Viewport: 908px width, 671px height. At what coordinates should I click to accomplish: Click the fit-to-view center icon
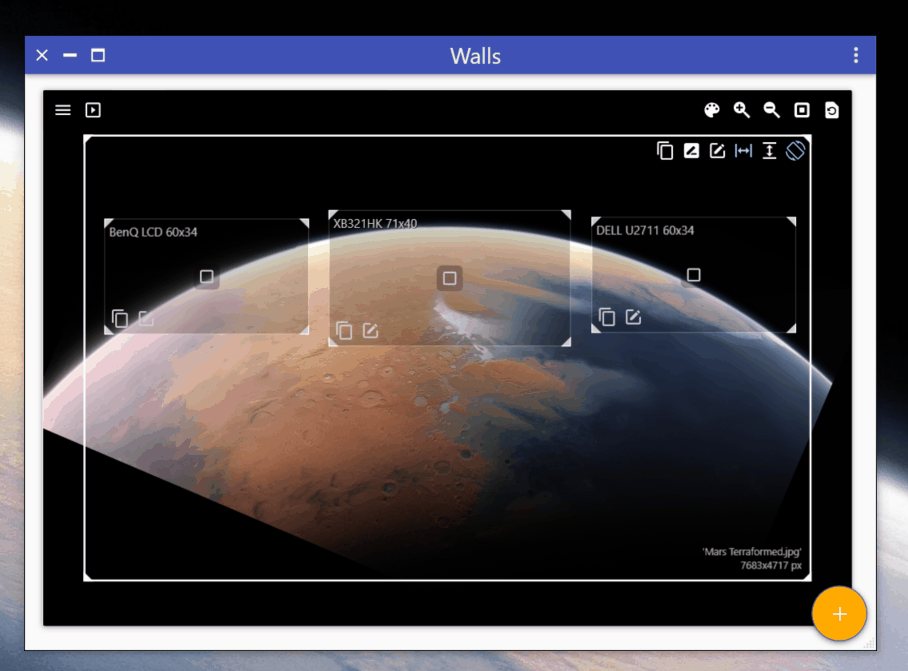802,110
